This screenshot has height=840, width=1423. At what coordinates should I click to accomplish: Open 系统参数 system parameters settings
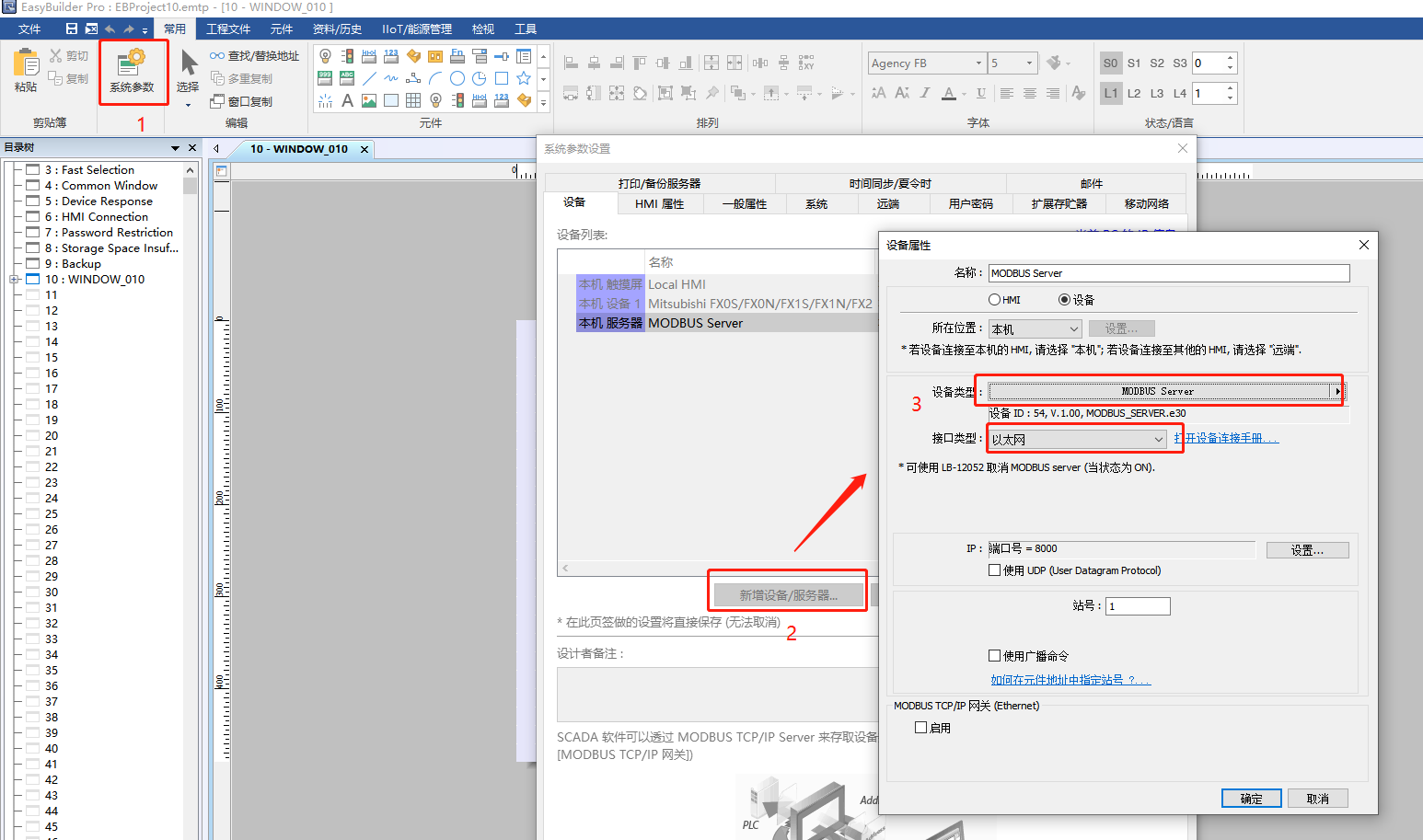pyautogui.click(x=132, y=71)
